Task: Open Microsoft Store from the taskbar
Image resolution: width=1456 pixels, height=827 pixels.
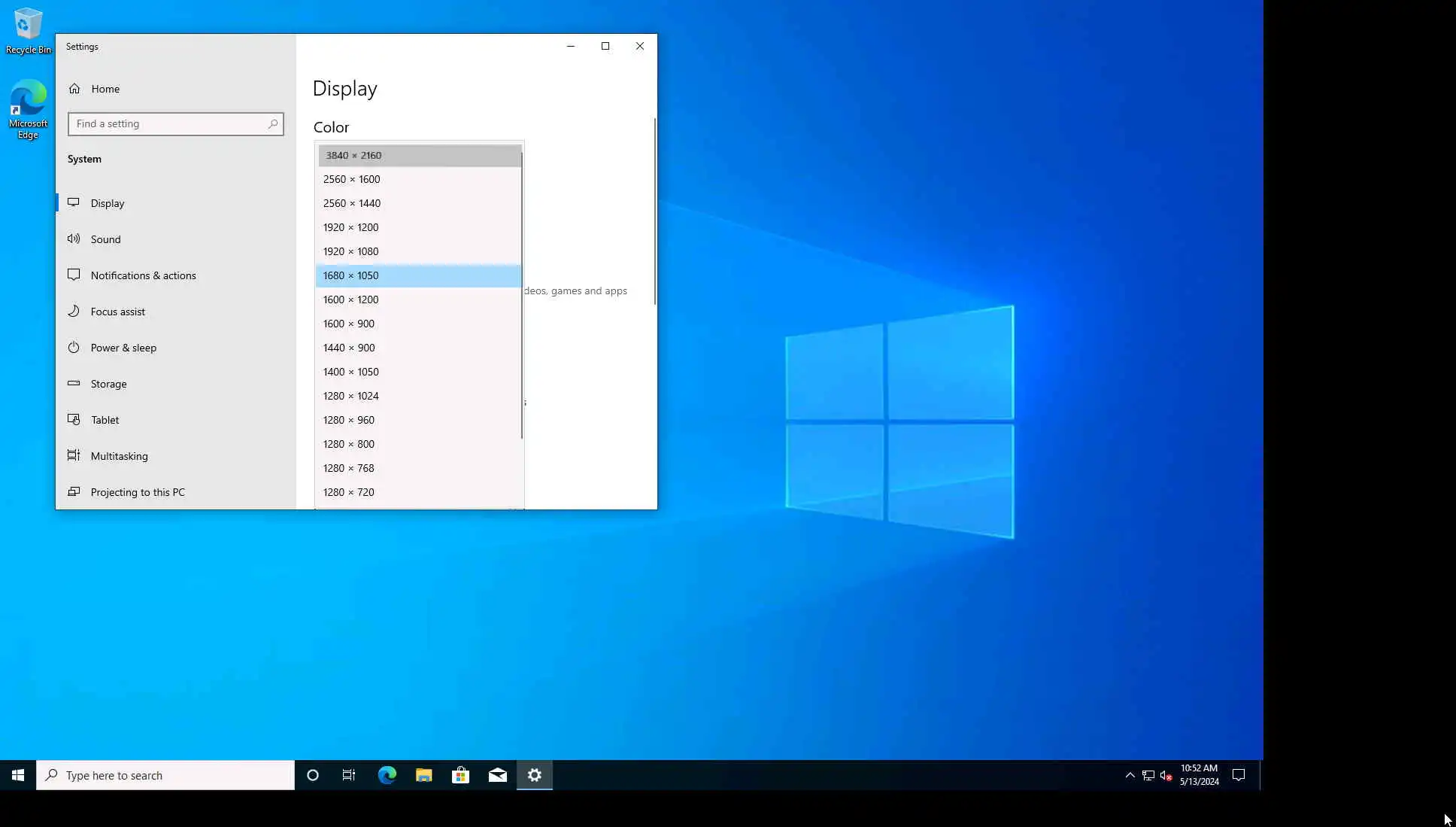Action: click(460, 775)
